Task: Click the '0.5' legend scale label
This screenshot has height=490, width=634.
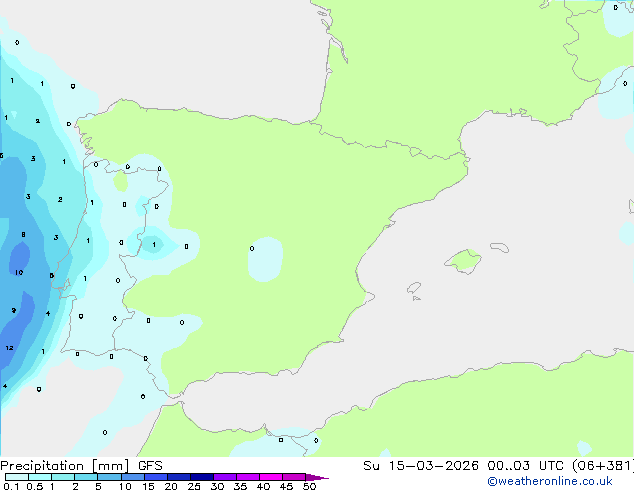Action: [x=35, y=486]
